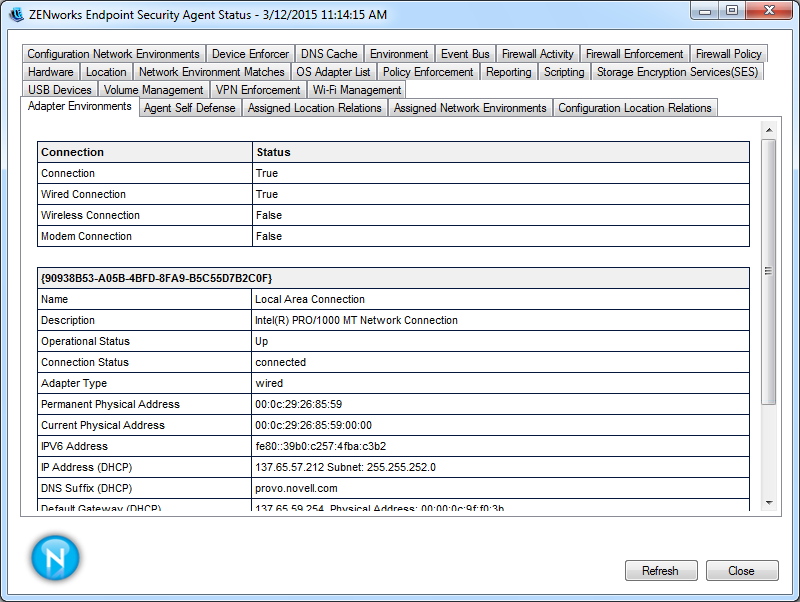800x602 pixels.
Task: Open the Scripting tab
Action: (564, 72)
